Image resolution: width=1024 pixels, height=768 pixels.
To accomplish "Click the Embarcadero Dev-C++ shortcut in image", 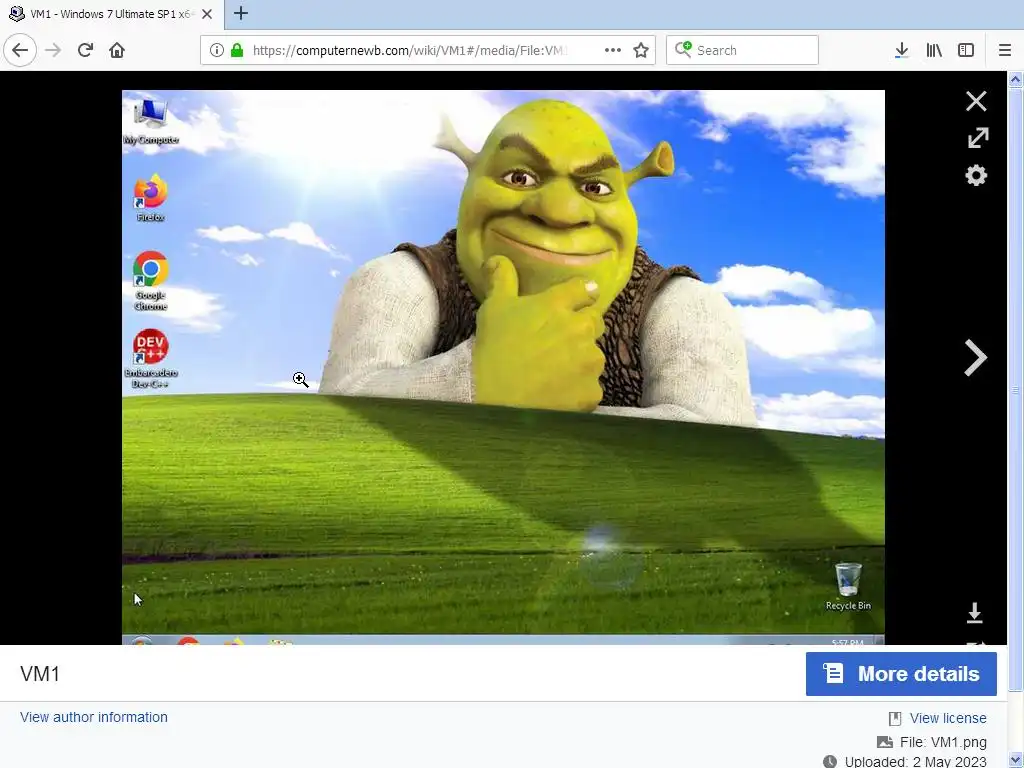I will [151, 359].
